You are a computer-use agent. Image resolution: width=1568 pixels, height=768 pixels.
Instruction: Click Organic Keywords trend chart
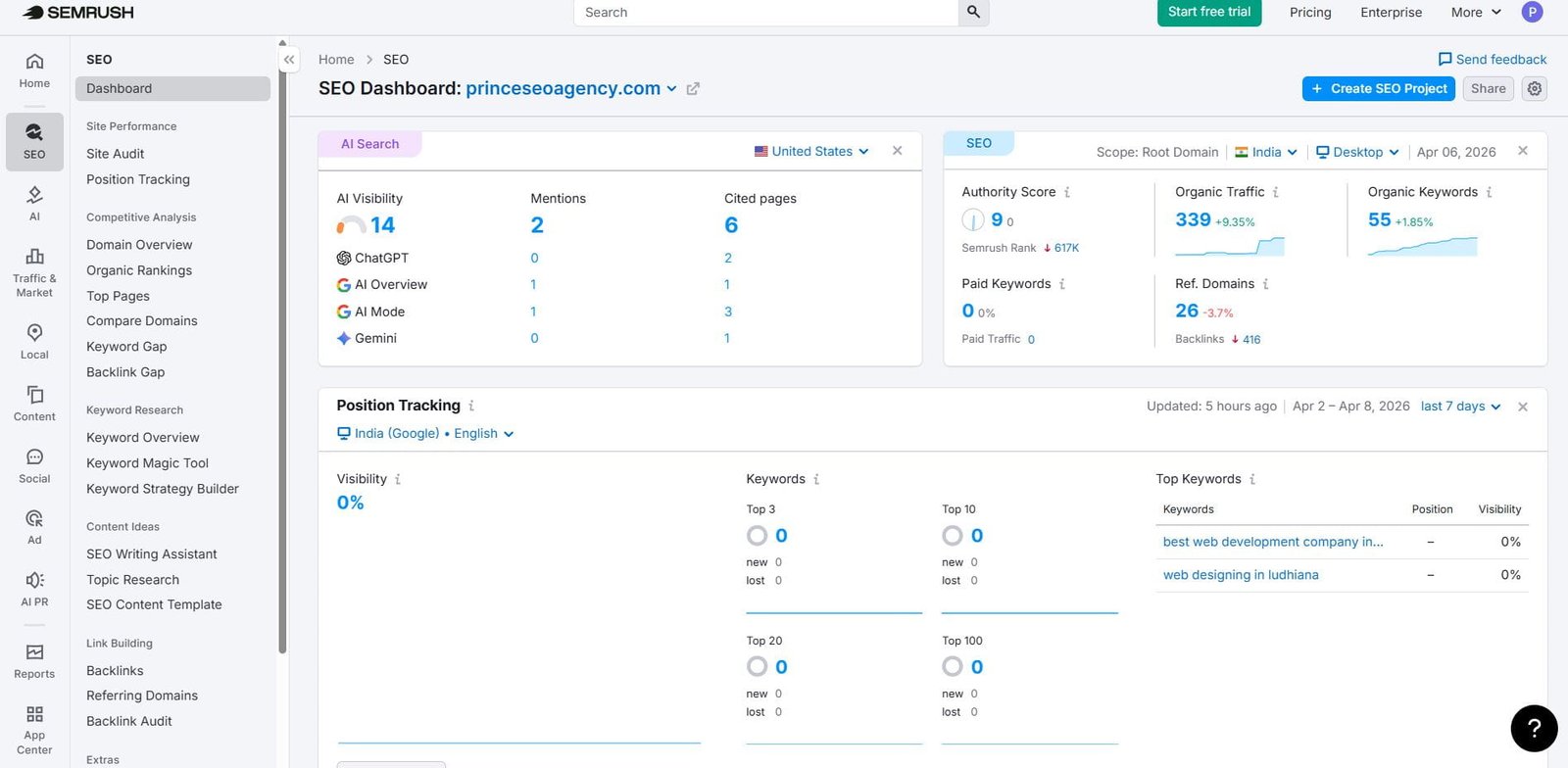(1422, 246)
